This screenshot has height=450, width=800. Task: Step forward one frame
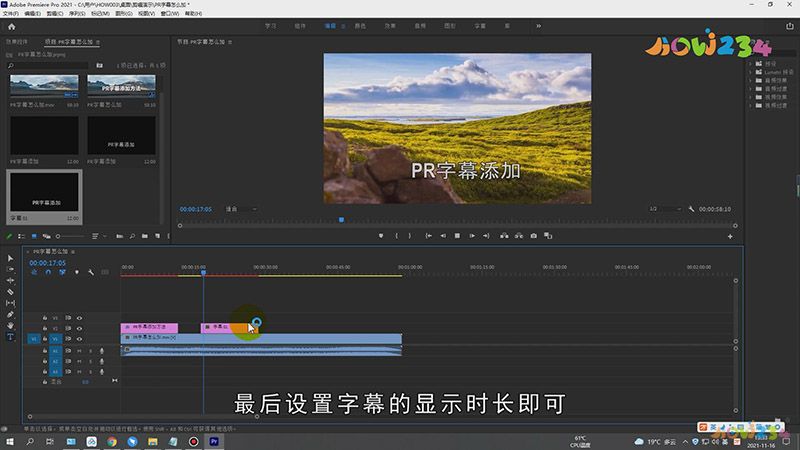point(472,236)
